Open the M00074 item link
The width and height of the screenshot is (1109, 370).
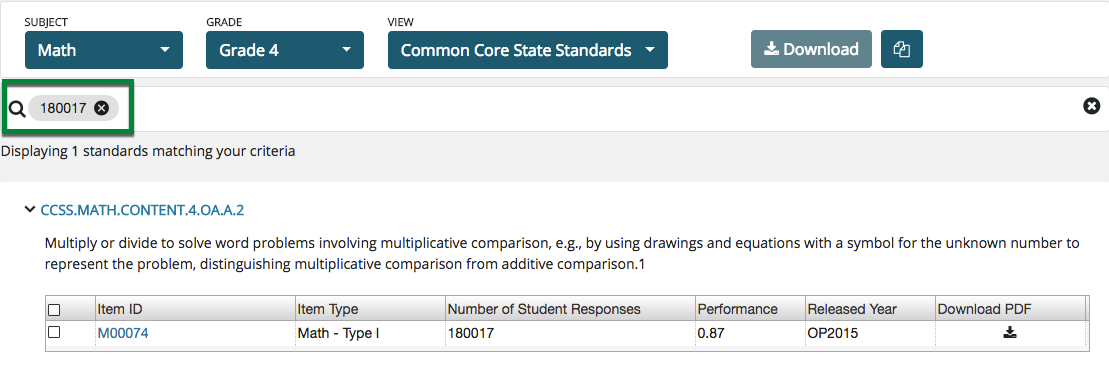click(123, 333)
